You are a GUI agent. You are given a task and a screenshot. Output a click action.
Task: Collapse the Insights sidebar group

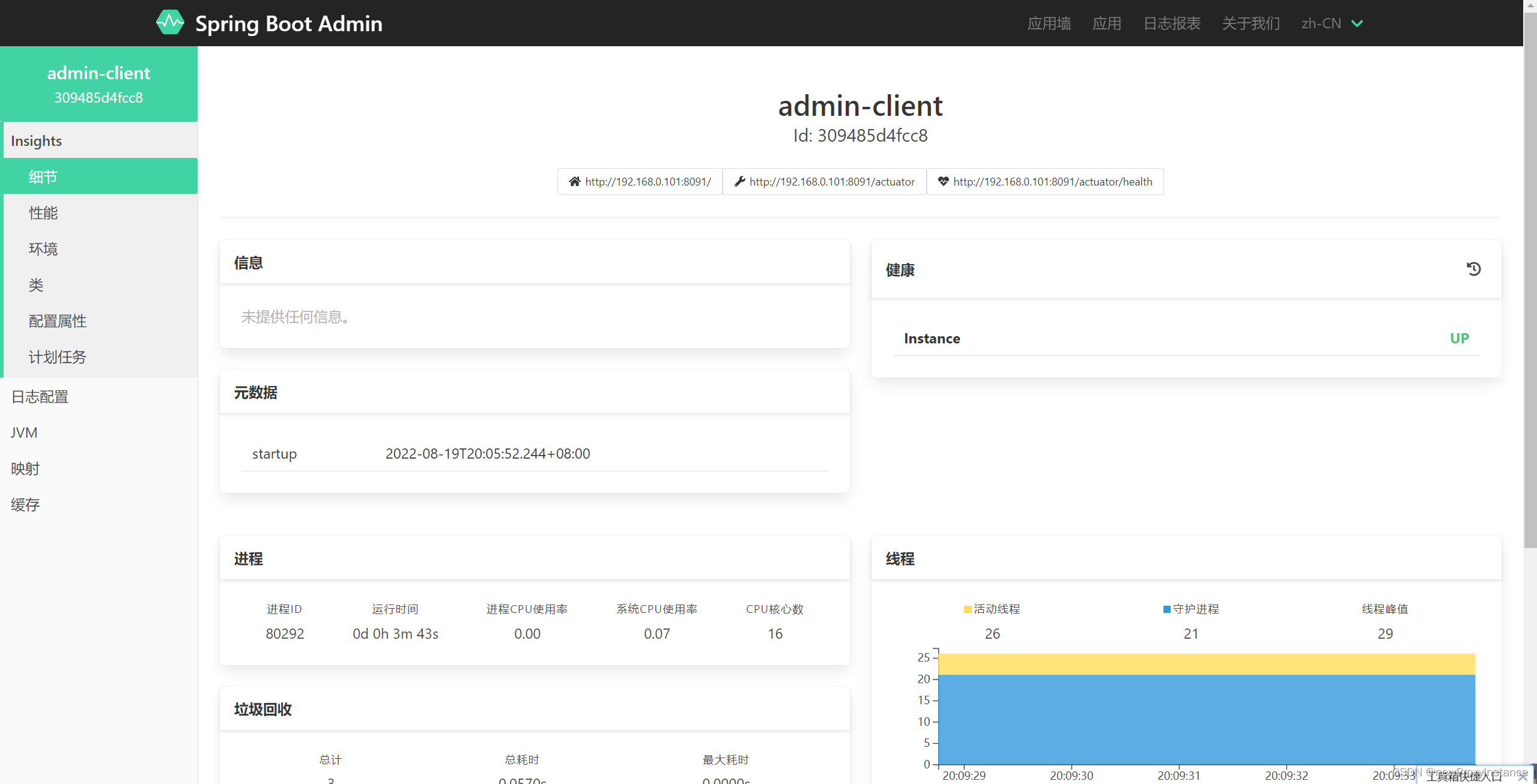(x=100, y=140)
